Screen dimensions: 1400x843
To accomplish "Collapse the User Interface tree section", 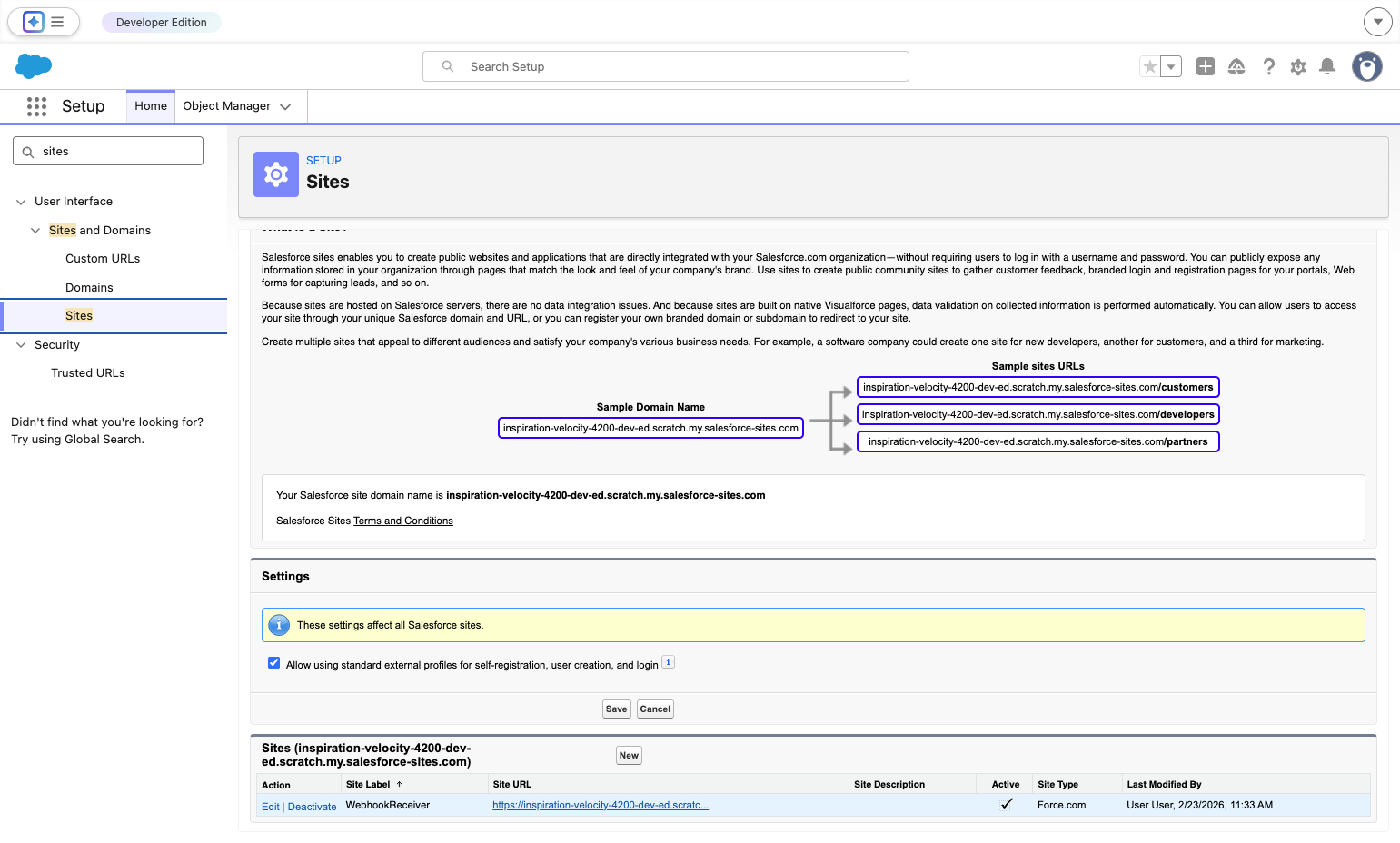I will (x=21, y=202).
